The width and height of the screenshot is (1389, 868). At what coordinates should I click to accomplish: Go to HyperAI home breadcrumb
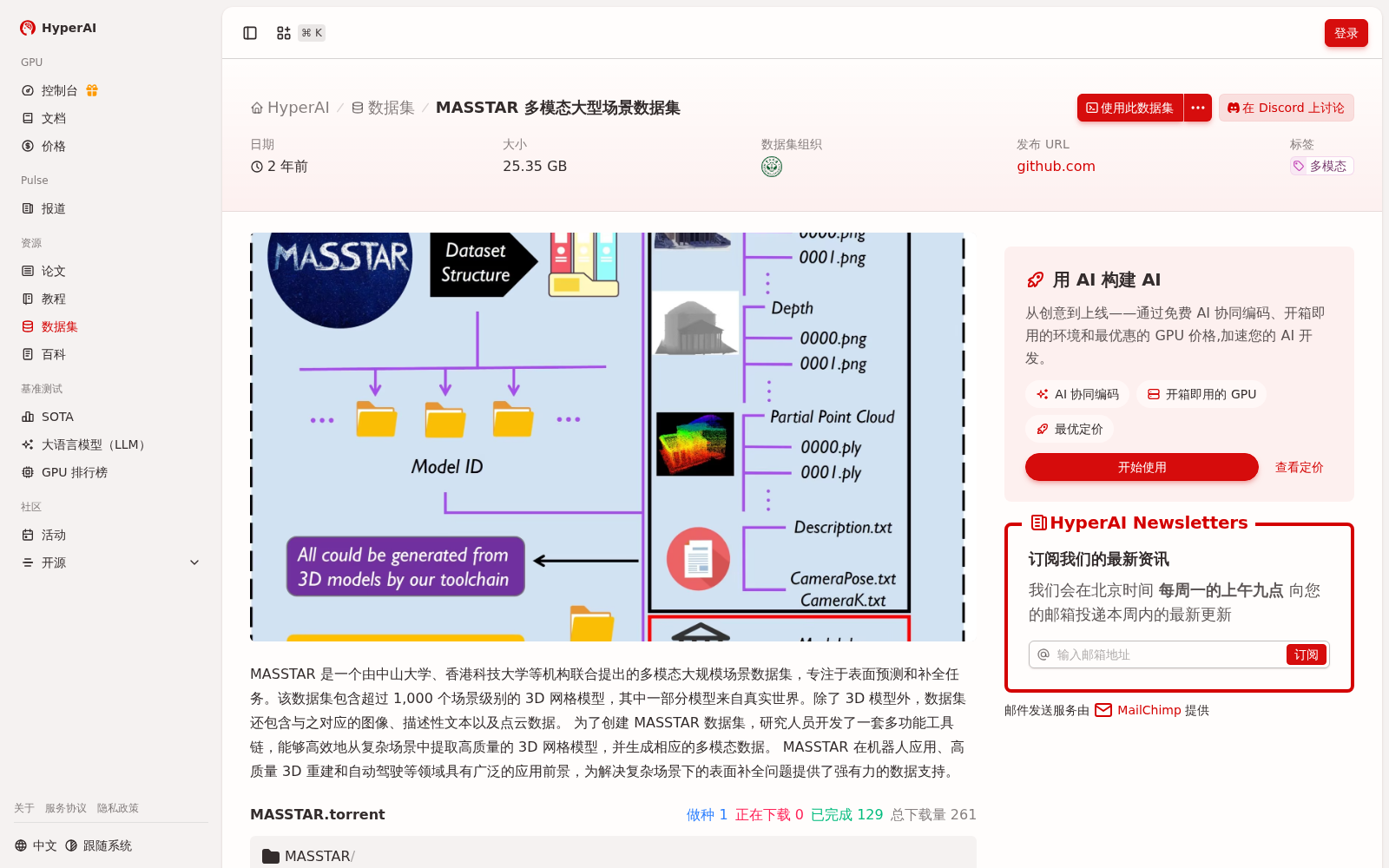coord(290,108)
